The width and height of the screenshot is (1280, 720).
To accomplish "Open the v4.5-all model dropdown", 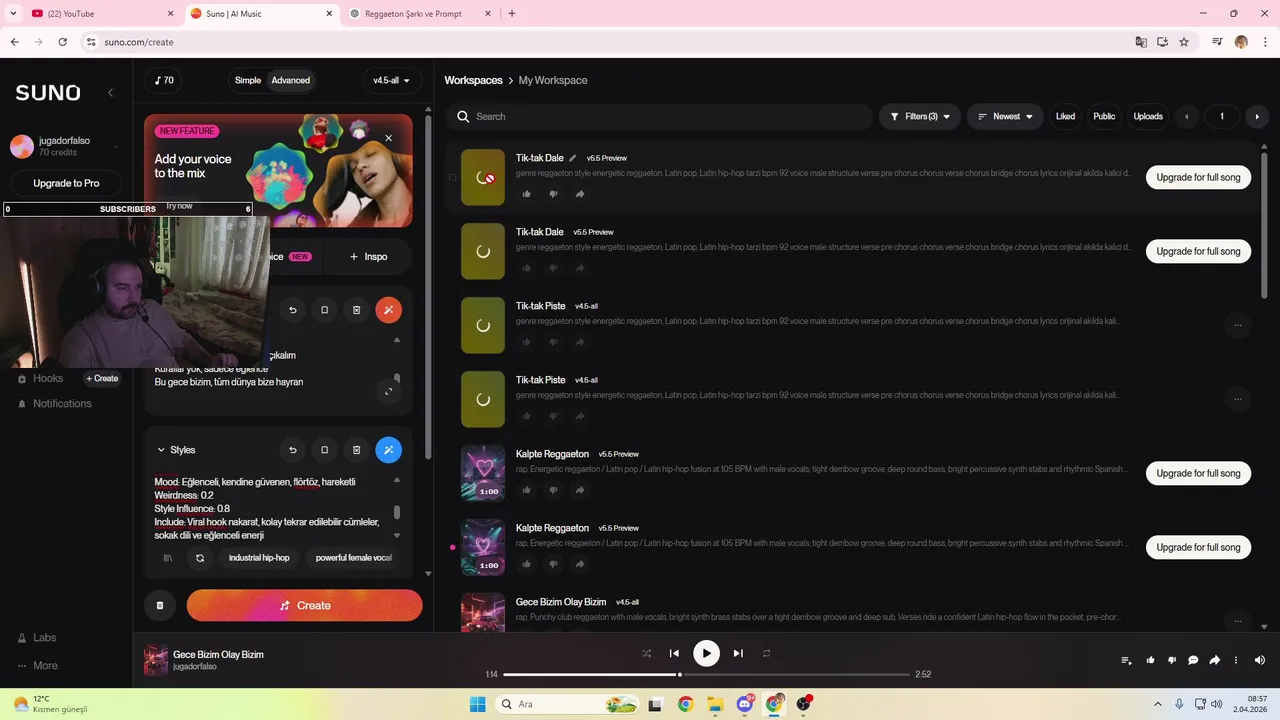I will tap(391, 80).
